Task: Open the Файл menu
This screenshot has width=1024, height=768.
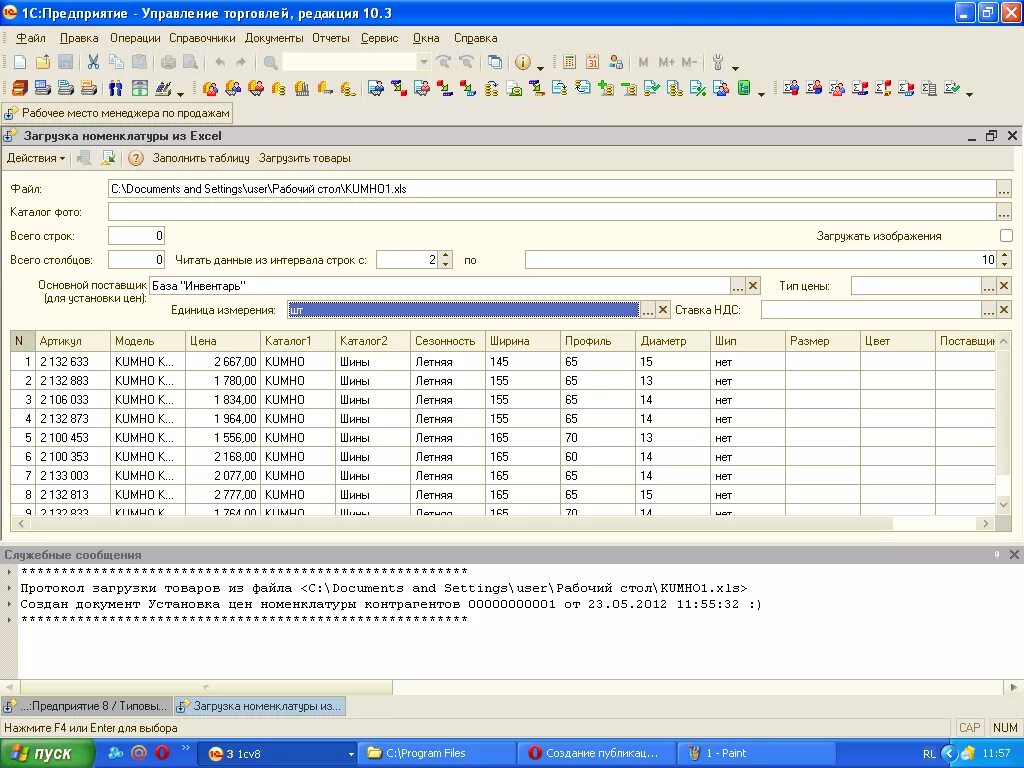Action: pos(31,38)
